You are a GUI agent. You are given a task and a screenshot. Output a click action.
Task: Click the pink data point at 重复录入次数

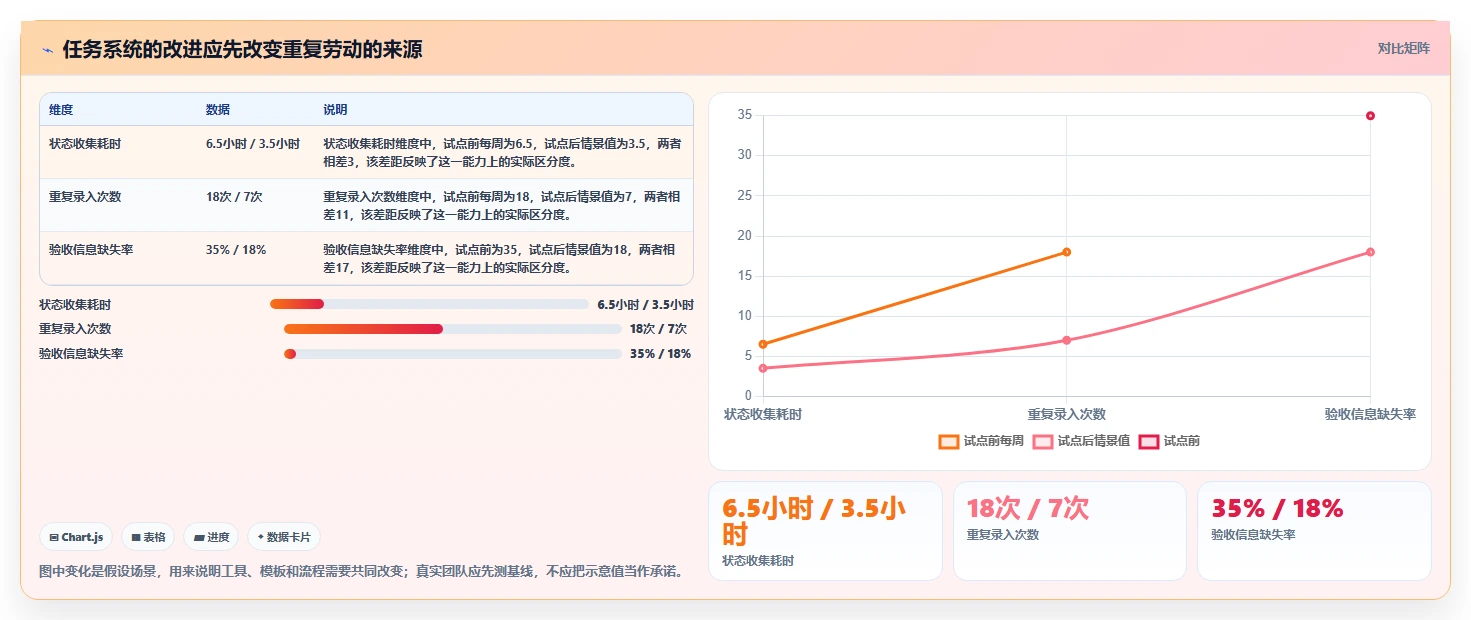pos(1067,340)
